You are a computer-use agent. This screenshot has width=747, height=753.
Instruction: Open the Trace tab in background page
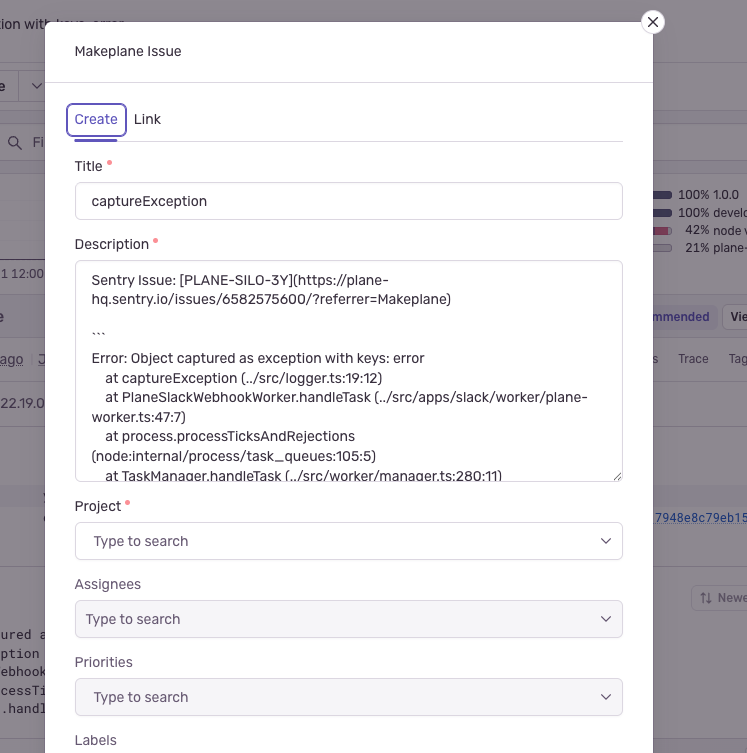tap(693, 359)
